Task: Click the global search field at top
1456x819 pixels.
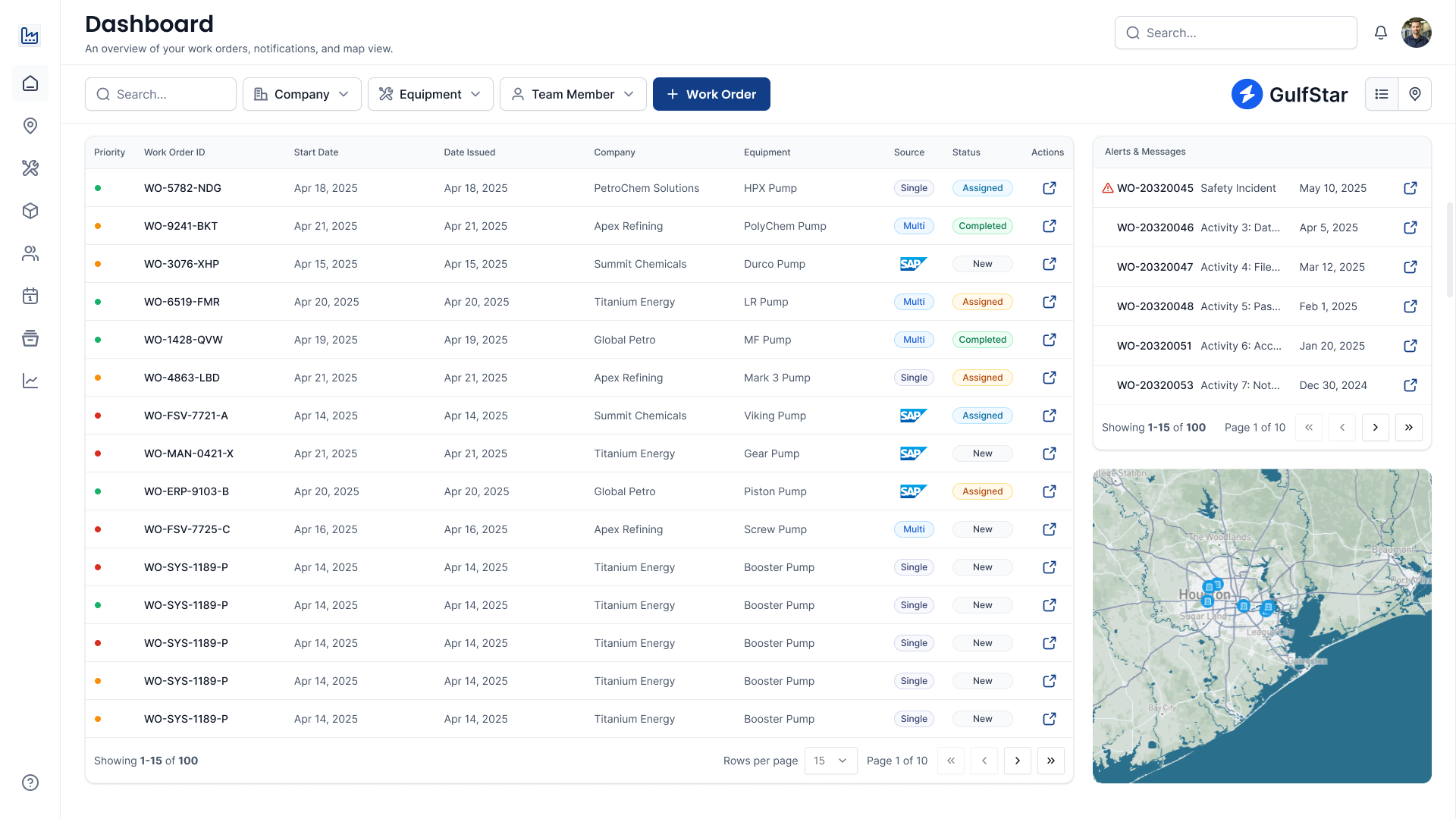Action: [x=1235, y=33]
